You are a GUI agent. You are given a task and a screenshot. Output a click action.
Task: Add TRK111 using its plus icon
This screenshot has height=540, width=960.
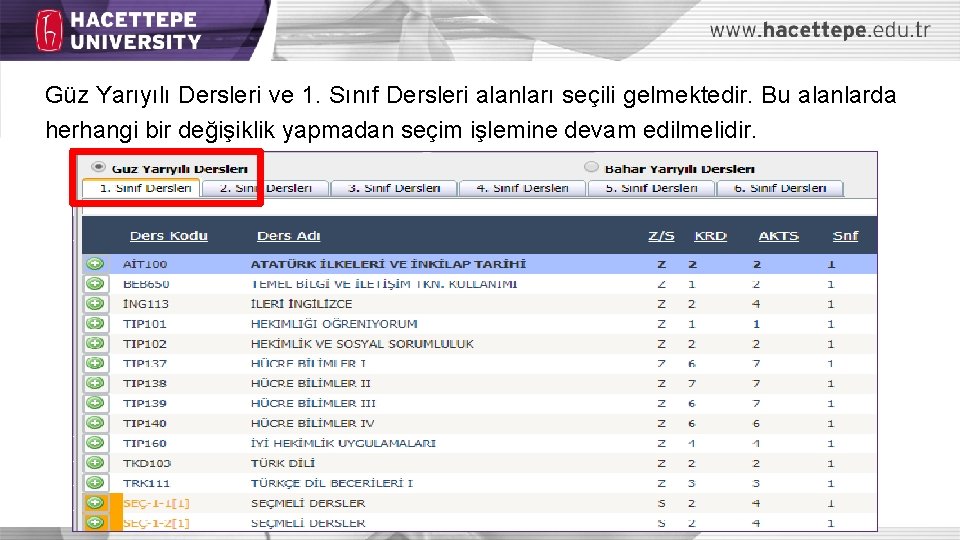95,482
